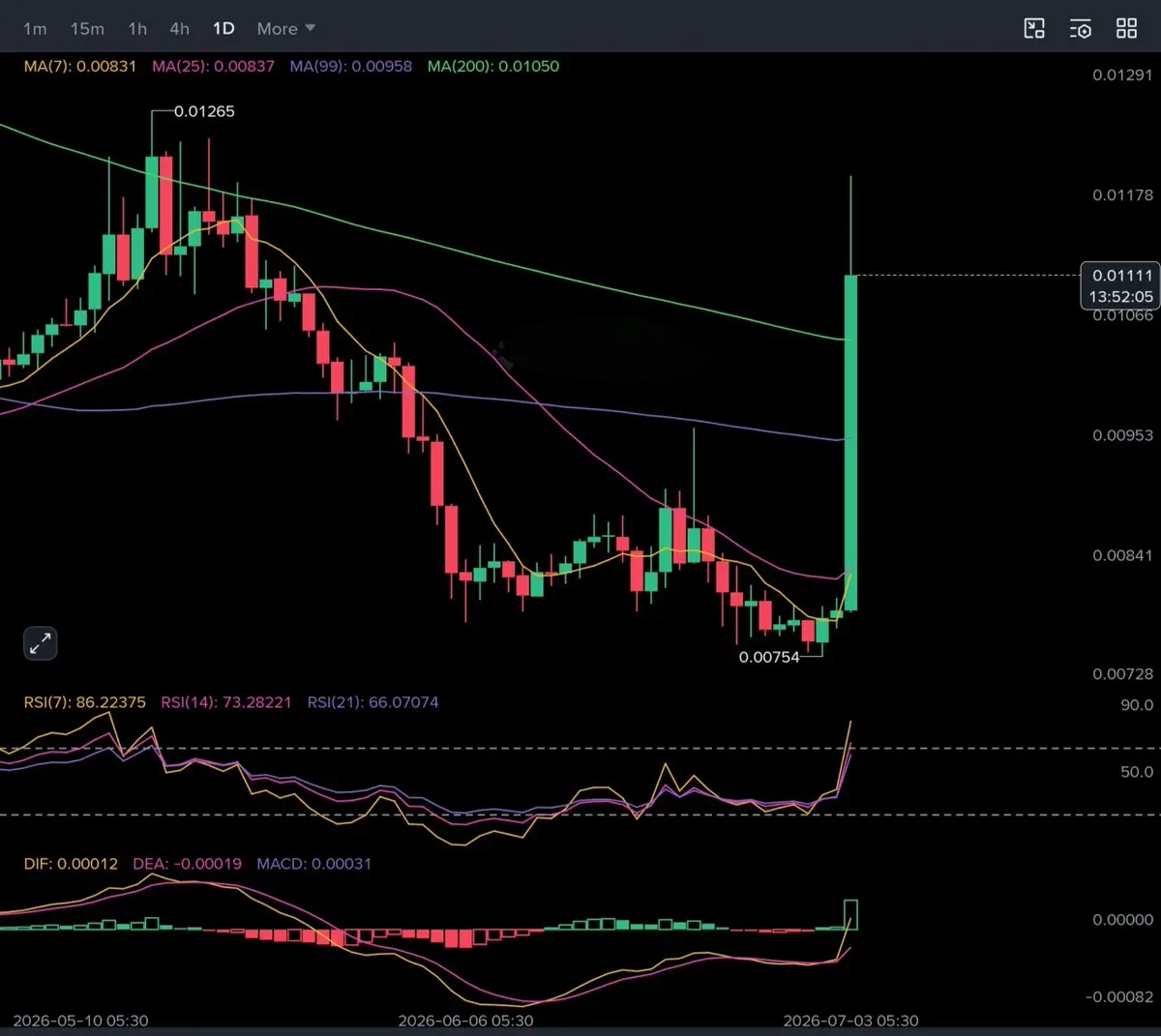Expand chart to fullscreen with arrow icon
The image size is (1161, 1036).
coord(40,643)
